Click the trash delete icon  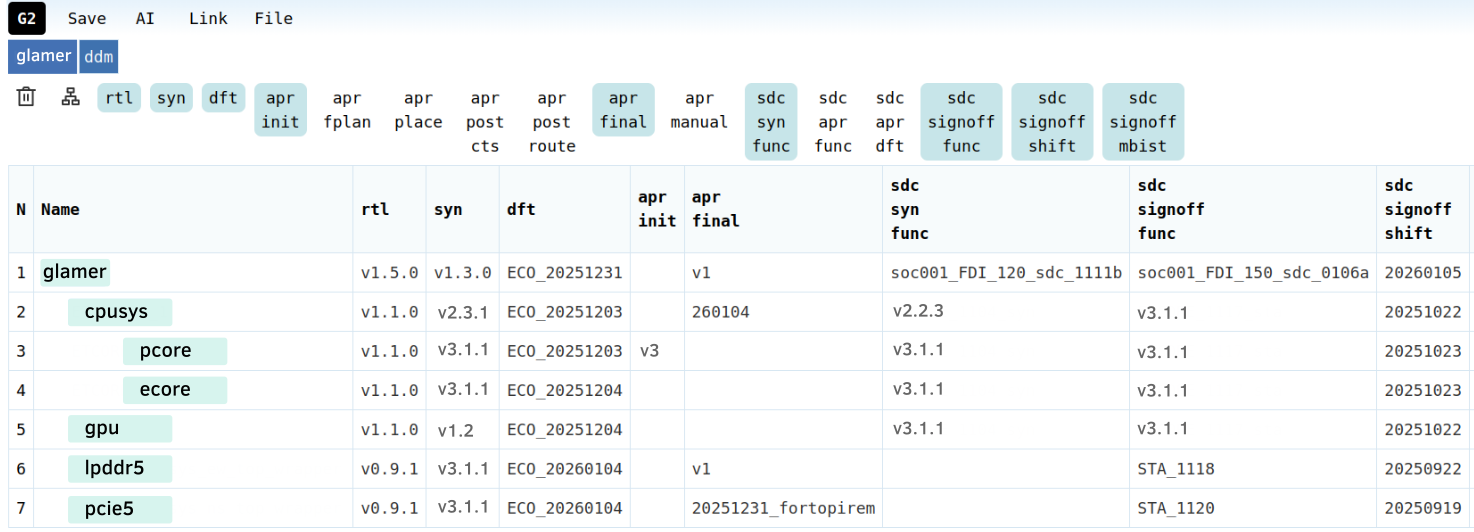[26, 97]
